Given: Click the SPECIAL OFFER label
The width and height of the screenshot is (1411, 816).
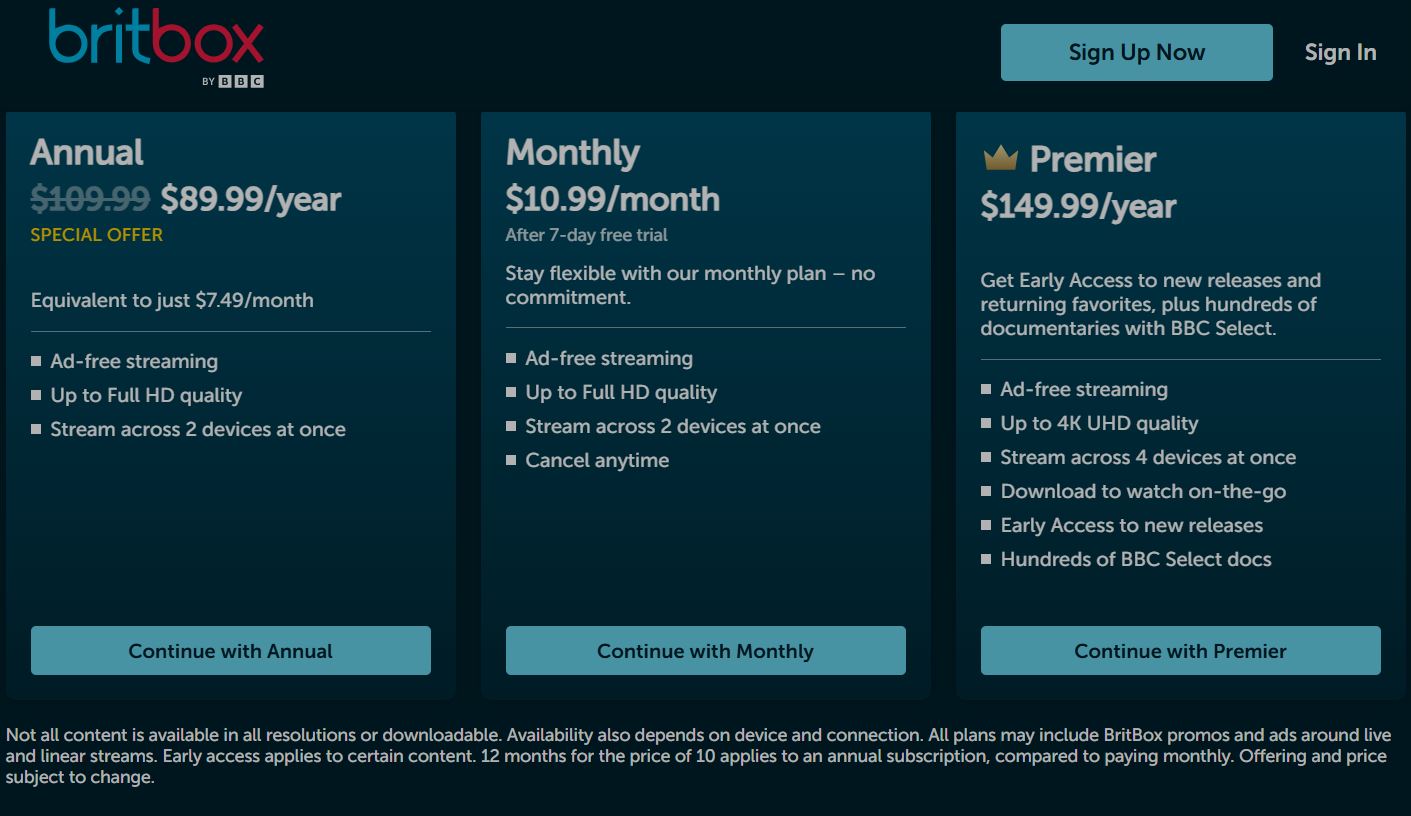Looking at the screenshot, I should coord(96,237).
